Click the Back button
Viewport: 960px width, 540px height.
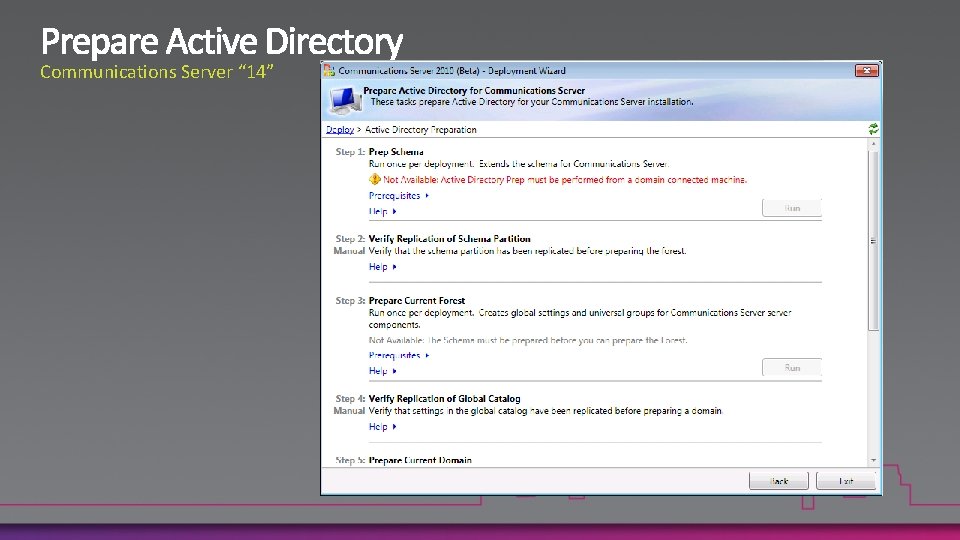pos(779,481)
